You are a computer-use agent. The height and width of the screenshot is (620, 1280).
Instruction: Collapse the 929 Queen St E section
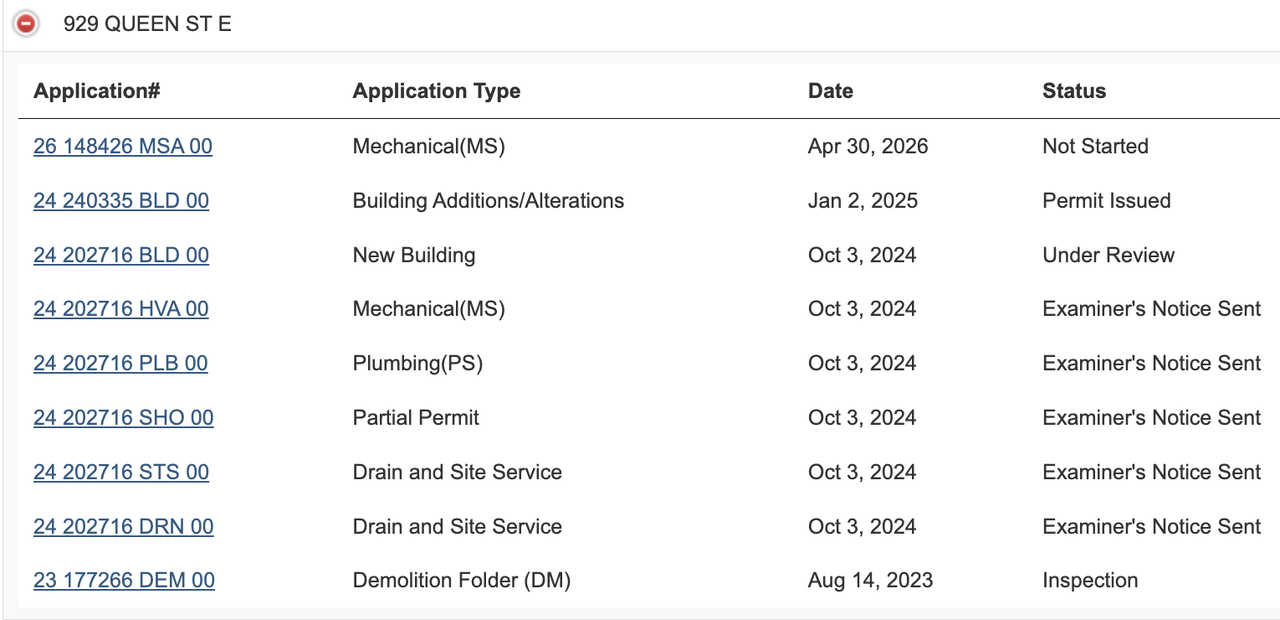point(26,24)
